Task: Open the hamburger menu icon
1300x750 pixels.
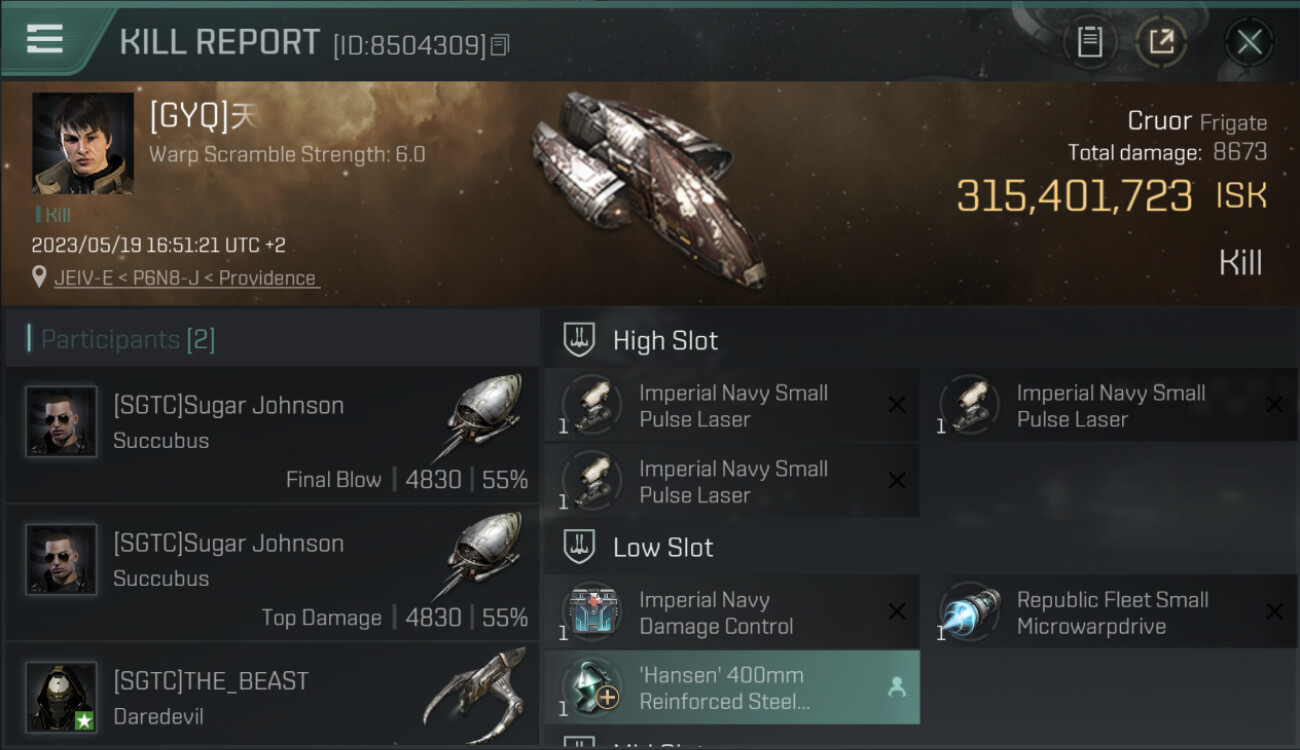Action: (x=45, y=39)
